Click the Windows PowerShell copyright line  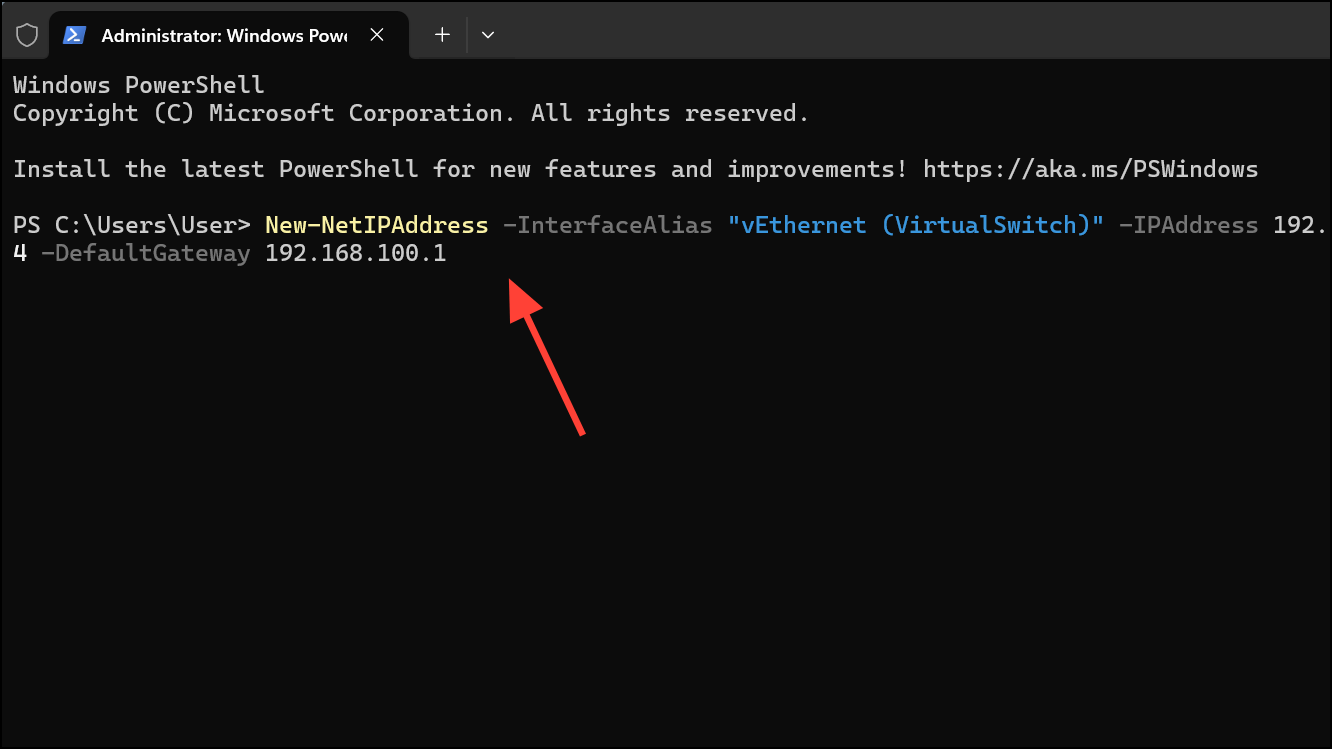(x=410, y=113)
